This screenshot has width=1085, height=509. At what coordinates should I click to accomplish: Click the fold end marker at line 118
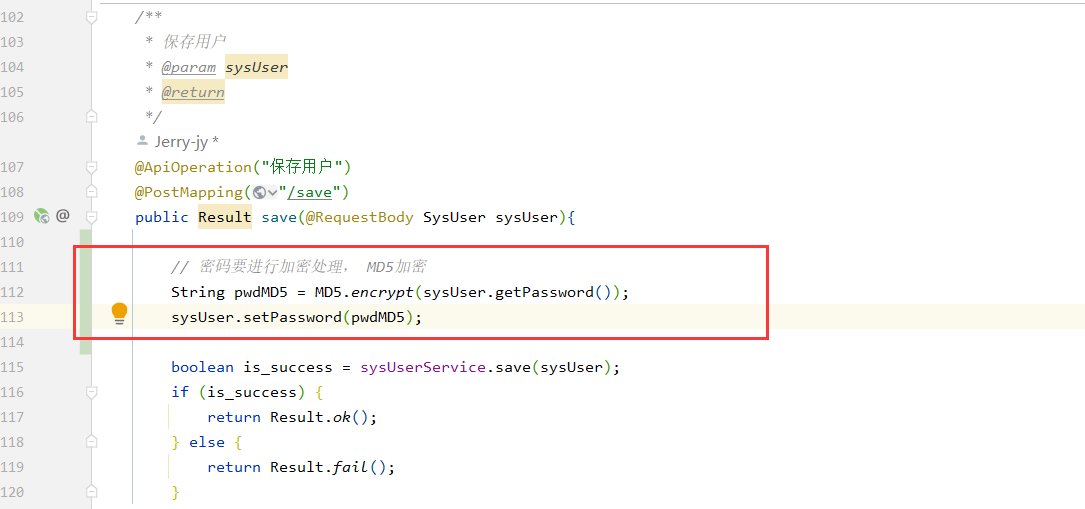pos(92,442)
